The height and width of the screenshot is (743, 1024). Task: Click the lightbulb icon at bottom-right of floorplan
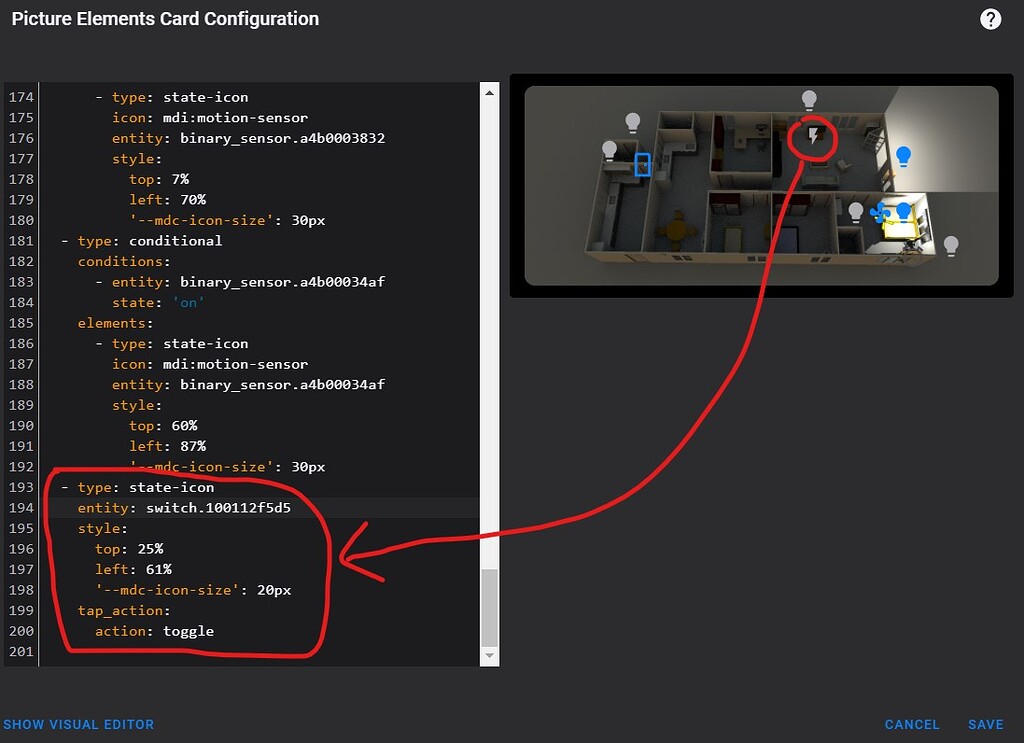pyautogui.click(x=949, y=245)
